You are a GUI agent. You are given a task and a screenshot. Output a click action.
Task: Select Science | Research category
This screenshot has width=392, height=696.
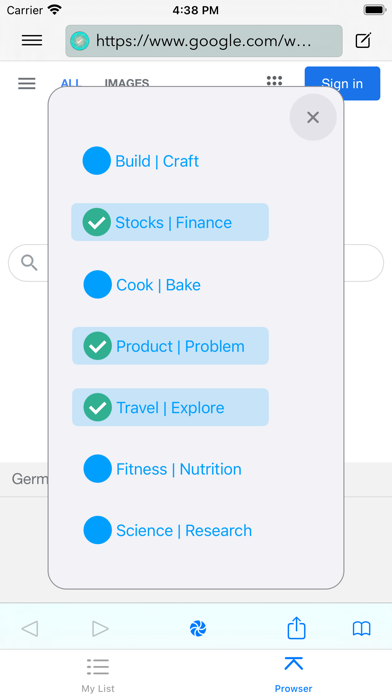pyautogui.click(x=168, y=530)
